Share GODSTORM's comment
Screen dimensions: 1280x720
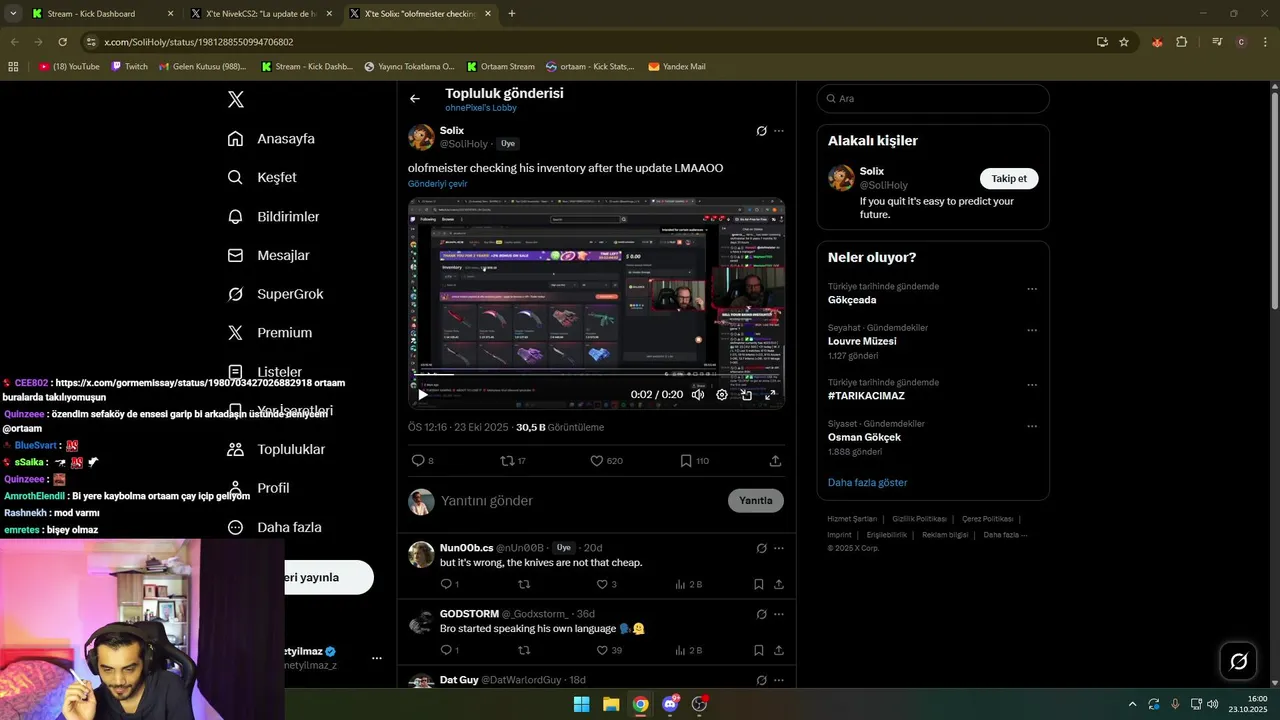[x=778, y=650]
